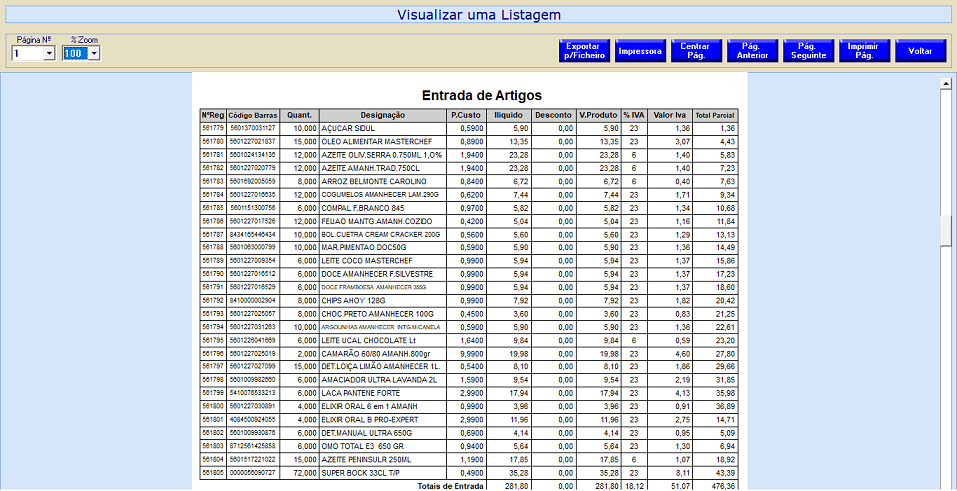The image size is (957, 491).
Task: Print the page with Imprimir Pág.
Action: pyautogui.click(x=864, y=51)
